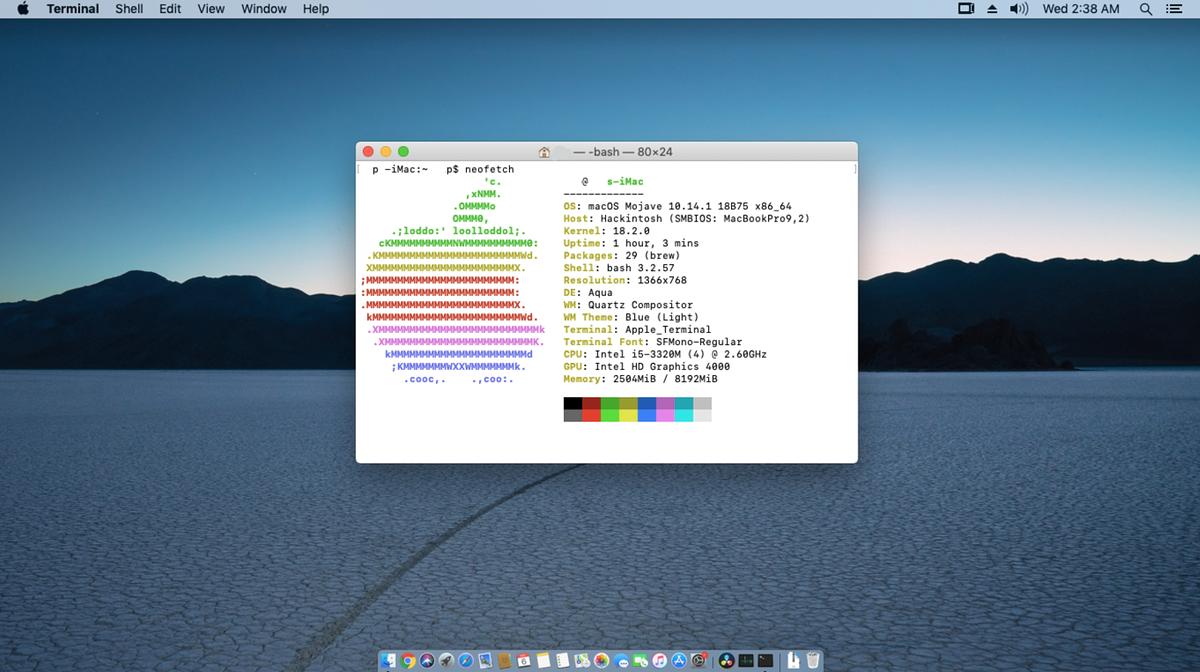This screenshot has height=672, width=1200.
Task: Click the bright yellow color block
Action: [x=629, y=415]
